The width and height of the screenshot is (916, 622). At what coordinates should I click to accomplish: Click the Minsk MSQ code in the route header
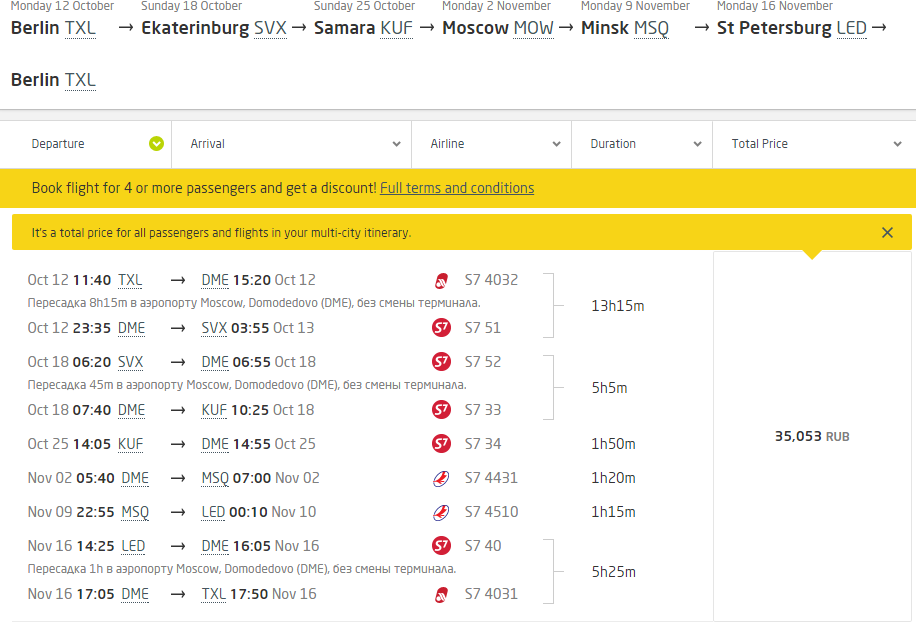tap(651, 28)
